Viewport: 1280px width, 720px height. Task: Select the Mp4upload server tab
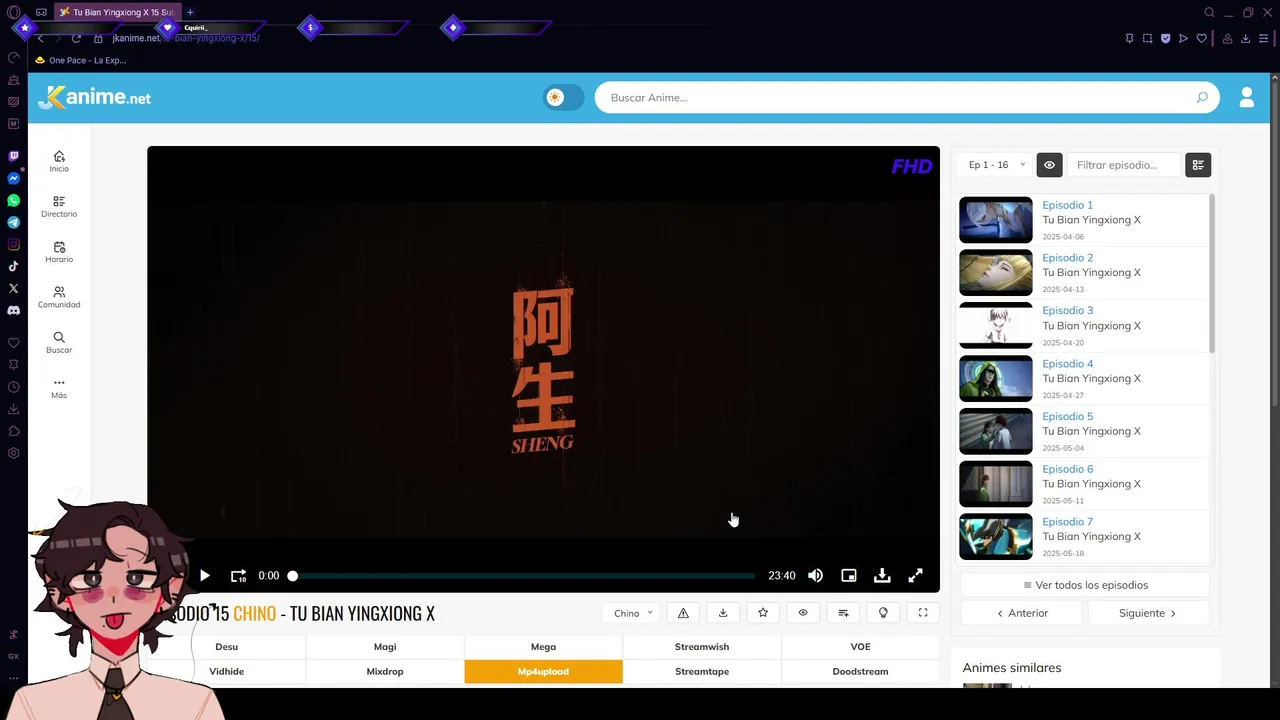coord(543,671)
